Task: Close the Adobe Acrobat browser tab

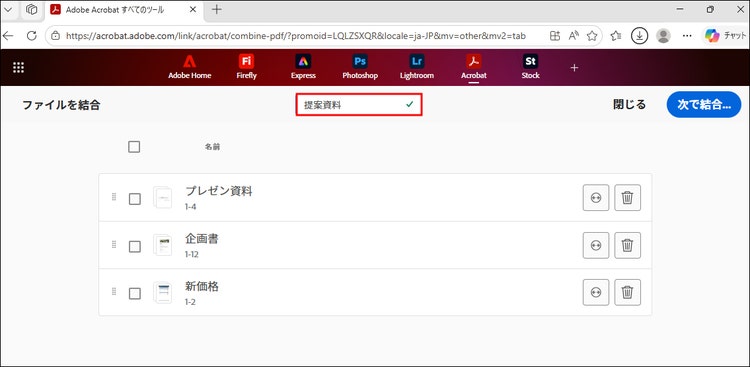Action: [192, 10]
